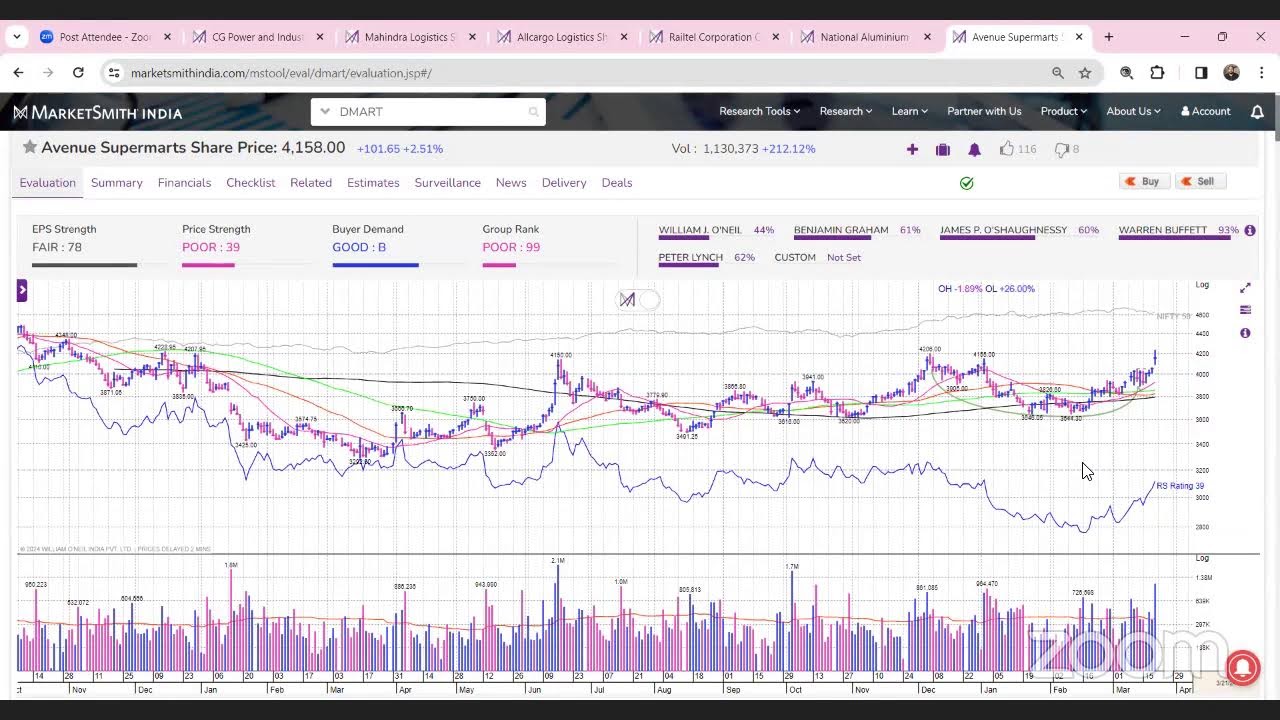Image resolution: width=1280 pixels, height=720 pixels.
Task: Open the Account link
Action: coord(1206,112)
